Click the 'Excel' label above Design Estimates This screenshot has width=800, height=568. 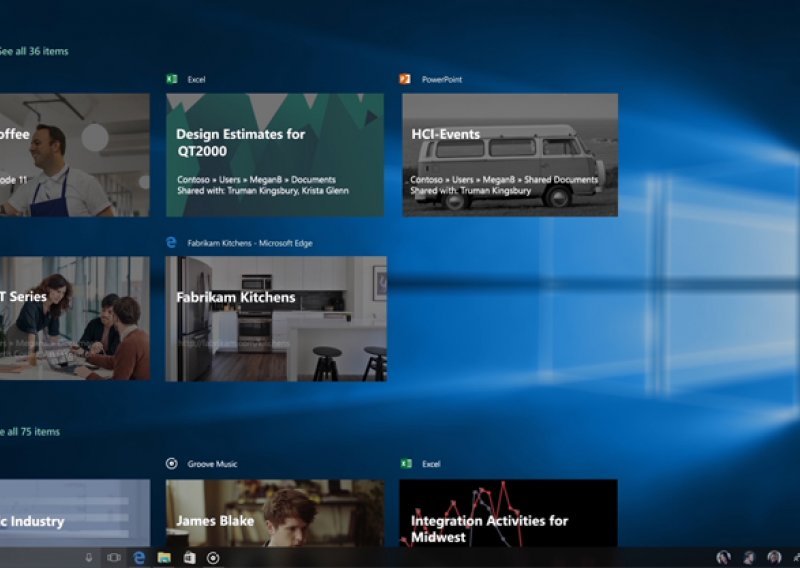196,80
